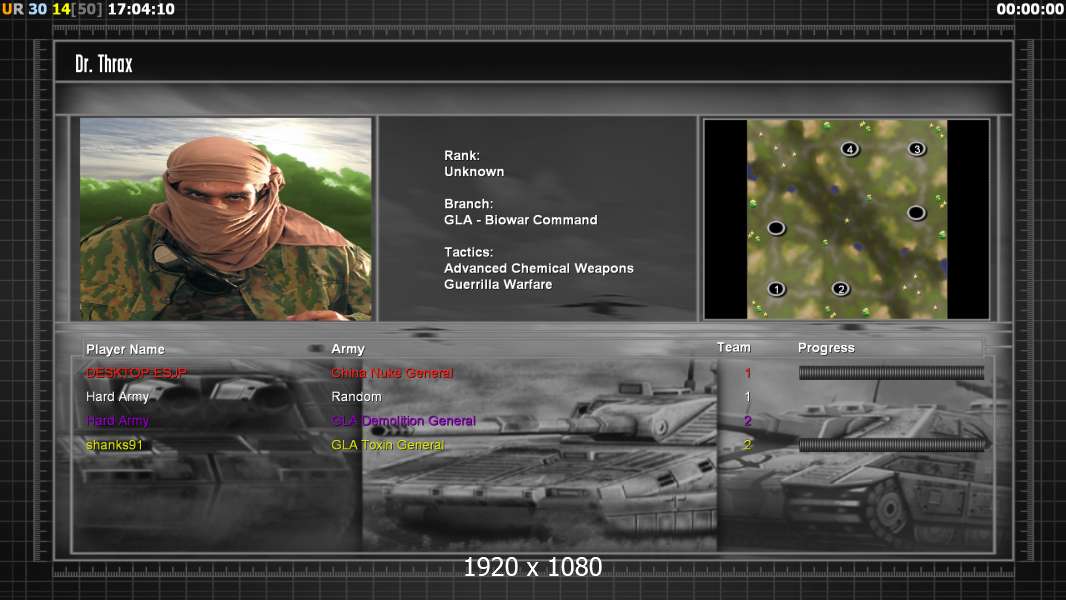1066x600 pixels.
Task: Click the Dr. Thrax title text
Action: click(104, 64)
